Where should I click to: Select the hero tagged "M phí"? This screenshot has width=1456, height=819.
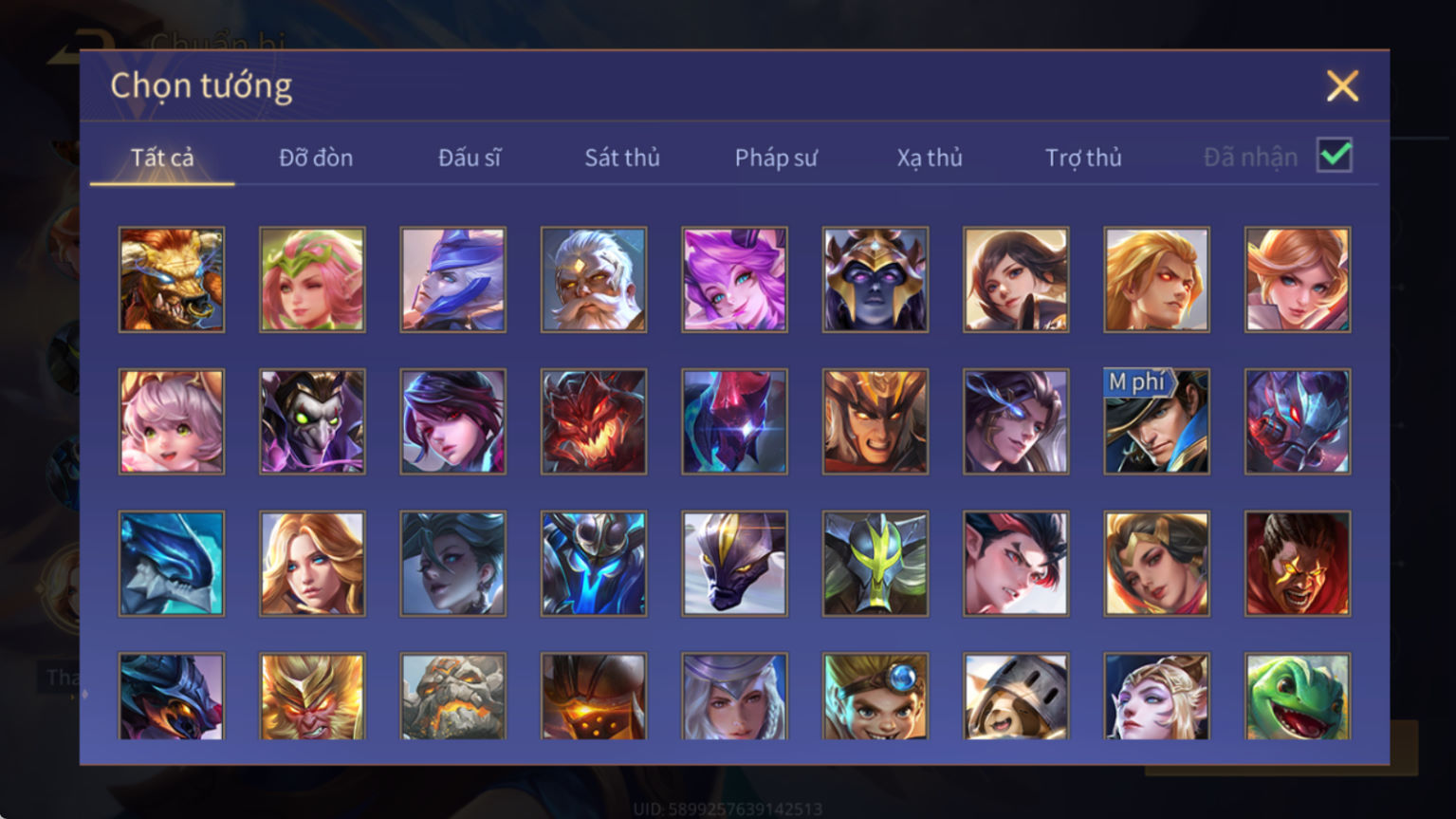[x=1156, y=421]
